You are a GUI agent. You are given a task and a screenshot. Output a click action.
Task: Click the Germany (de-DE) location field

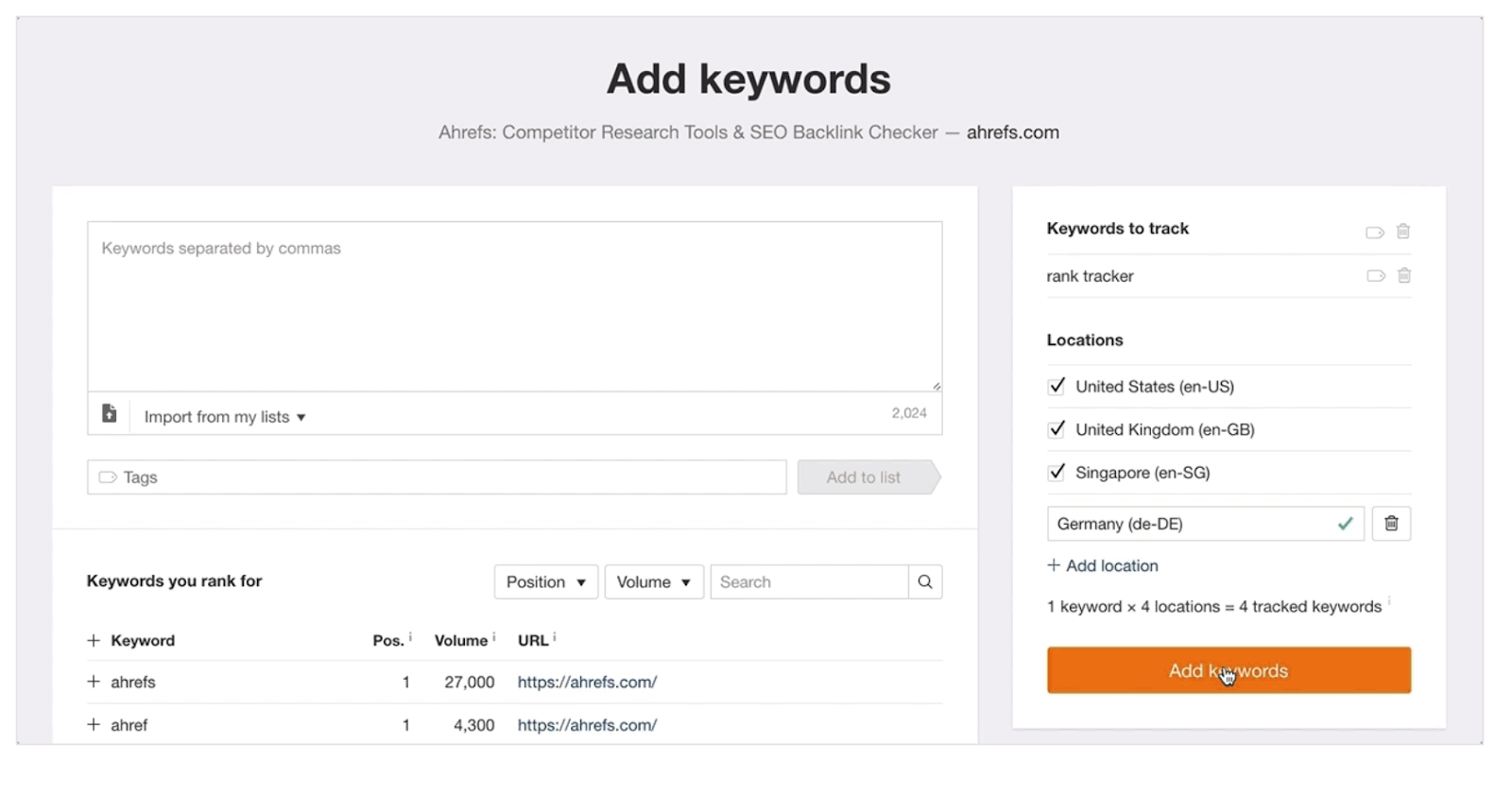pos(1191,524)
